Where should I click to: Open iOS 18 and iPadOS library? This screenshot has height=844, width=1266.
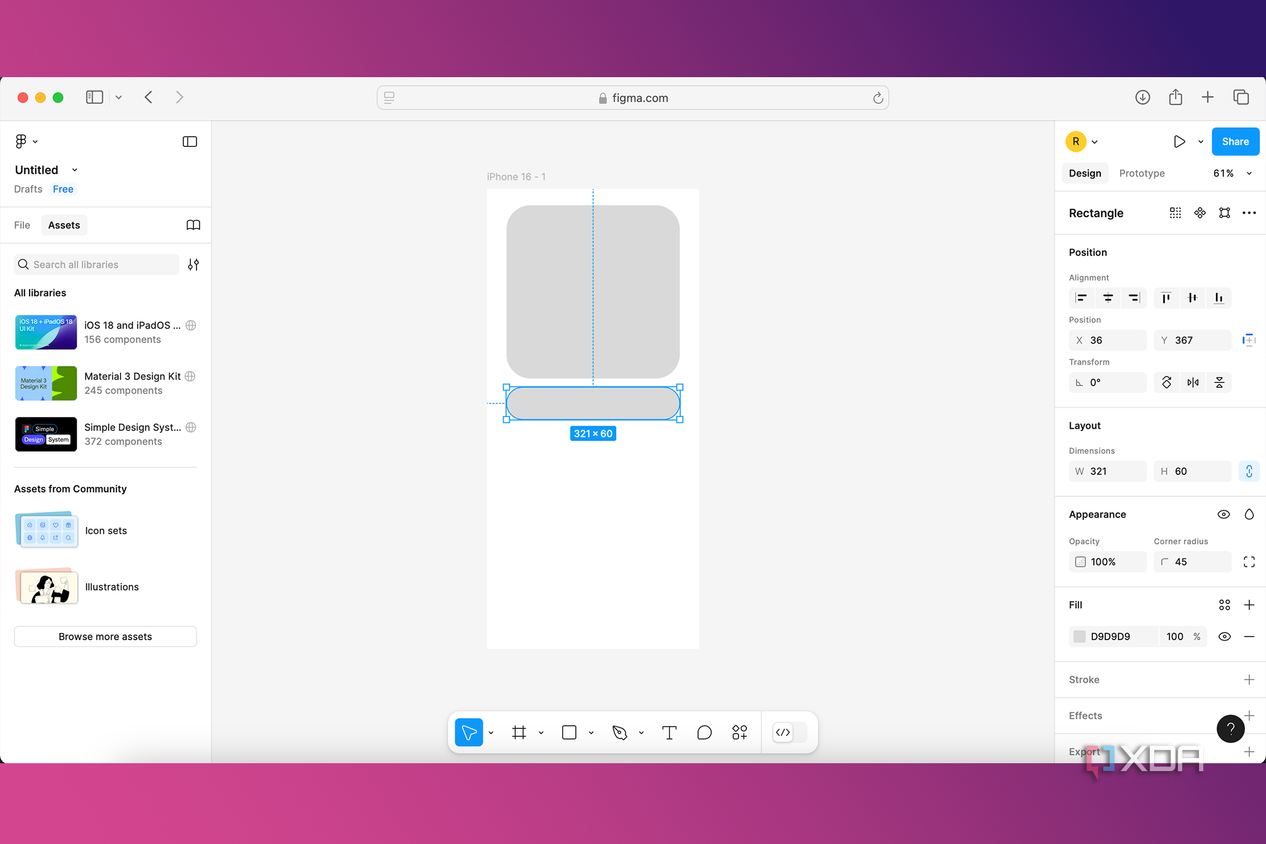pos(105,332)
